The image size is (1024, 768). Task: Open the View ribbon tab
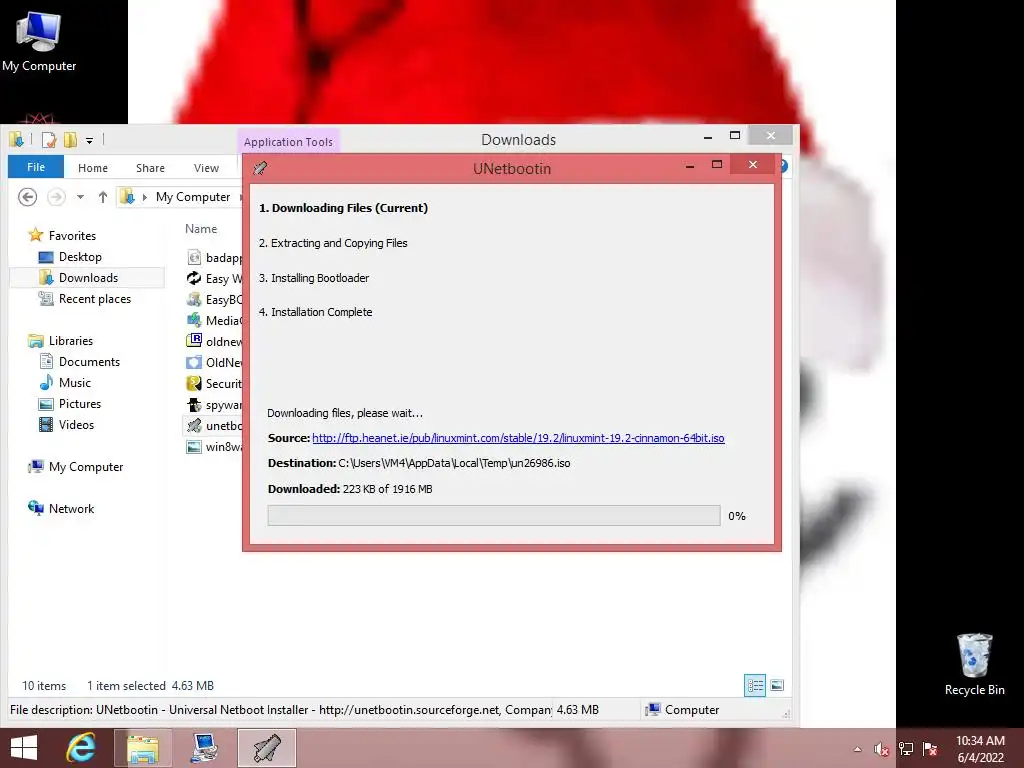pos(206,168)
